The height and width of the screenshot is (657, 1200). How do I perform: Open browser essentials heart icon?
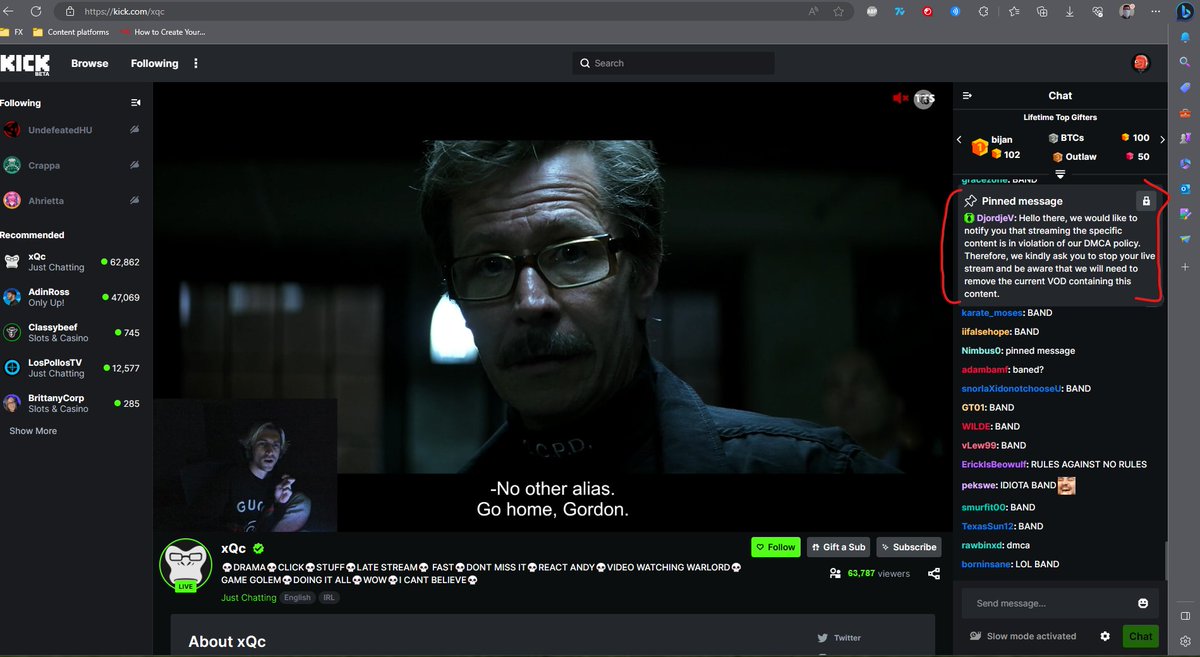click(x=1098, y=11)
